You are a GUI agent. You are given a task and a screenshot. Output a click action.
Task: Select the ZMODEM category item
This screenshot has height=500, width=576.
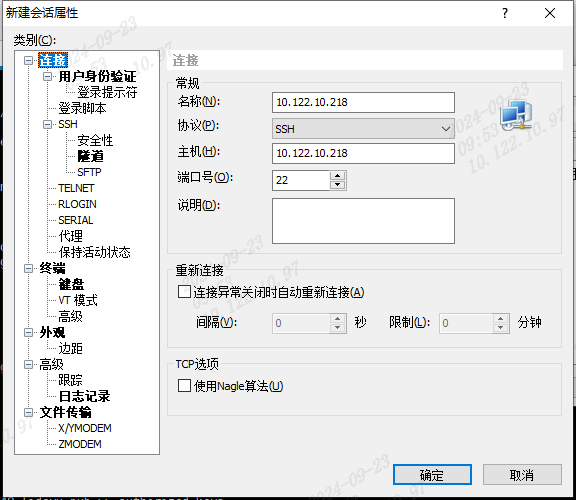(x=80, y=444)
